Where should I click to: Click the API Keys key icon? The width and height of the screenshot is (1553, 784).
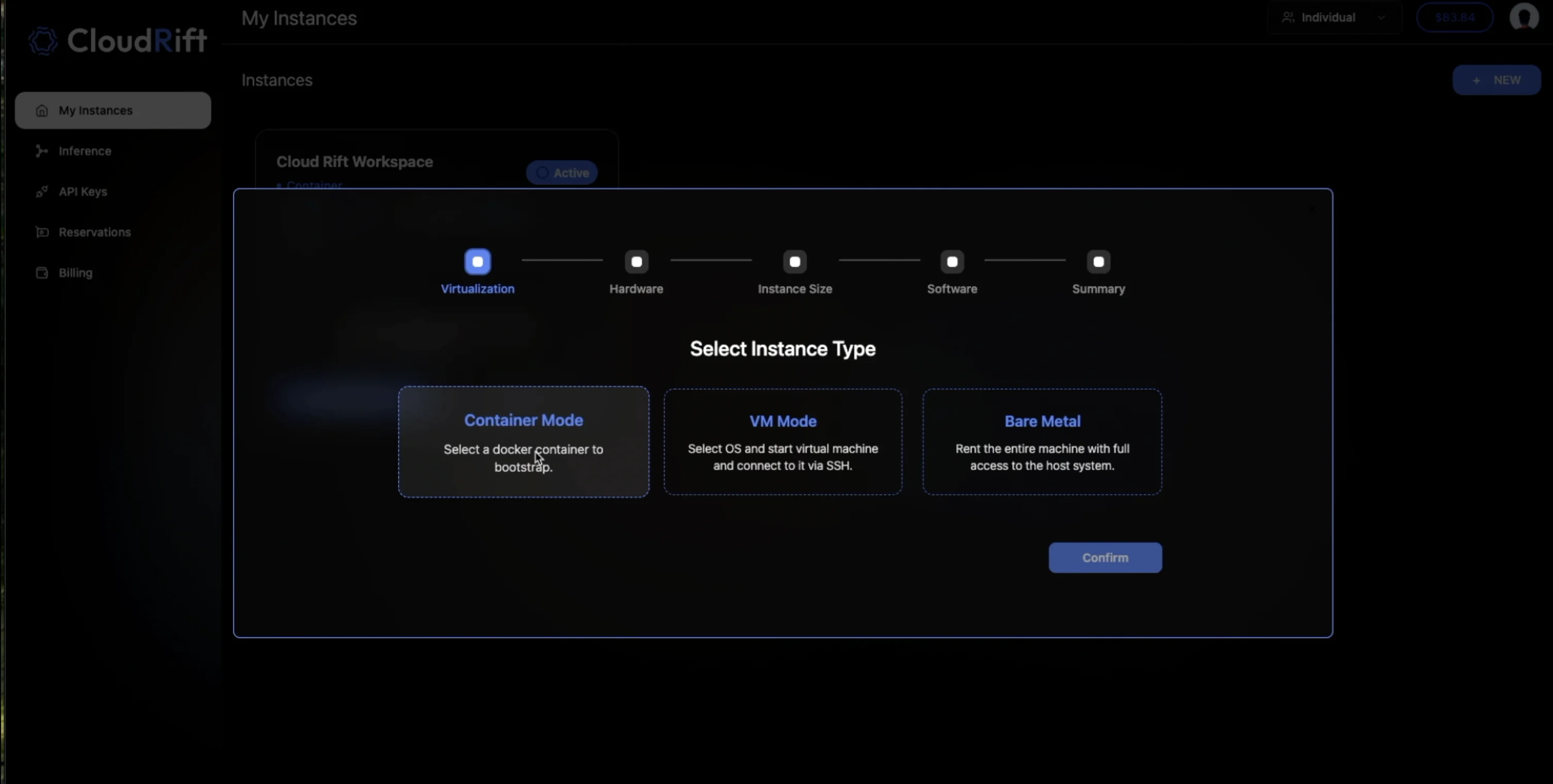42,192
